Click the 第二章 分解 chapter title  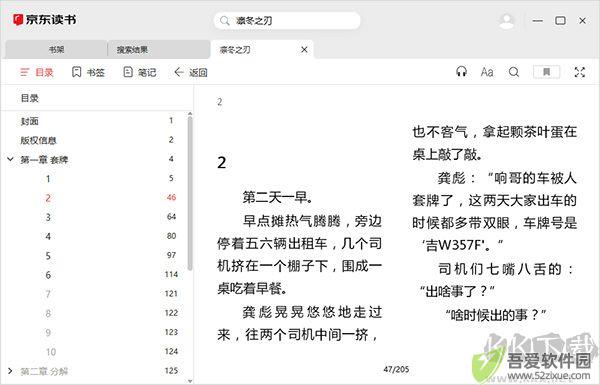(44, 371)
